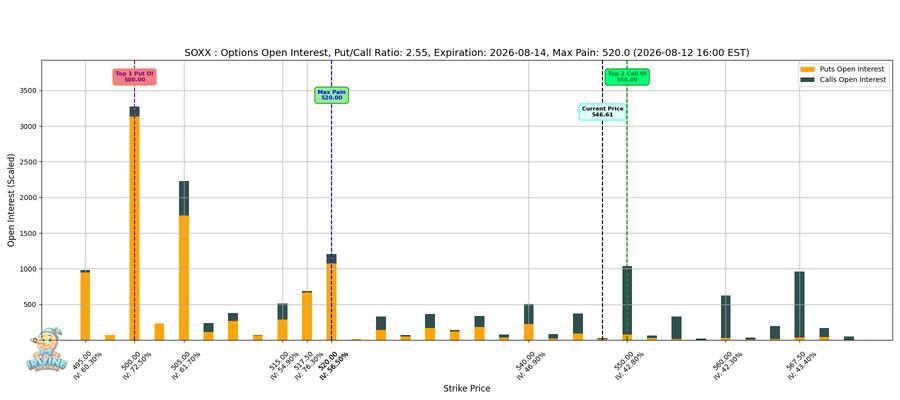The image size is (900, 400).
Task: Click the calls bar at strike 560.00
Action: coord(726,318)
